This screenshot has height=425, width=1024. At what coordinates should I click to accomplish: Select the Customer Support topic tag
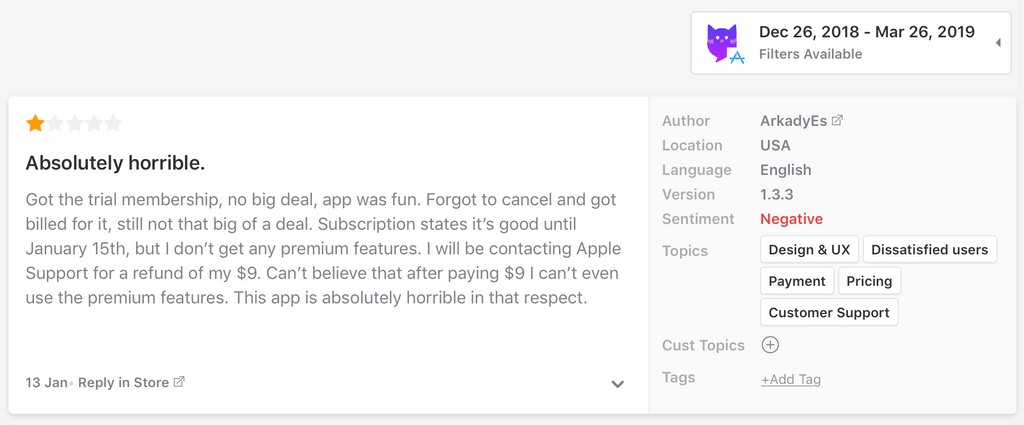tap(829, 312)
